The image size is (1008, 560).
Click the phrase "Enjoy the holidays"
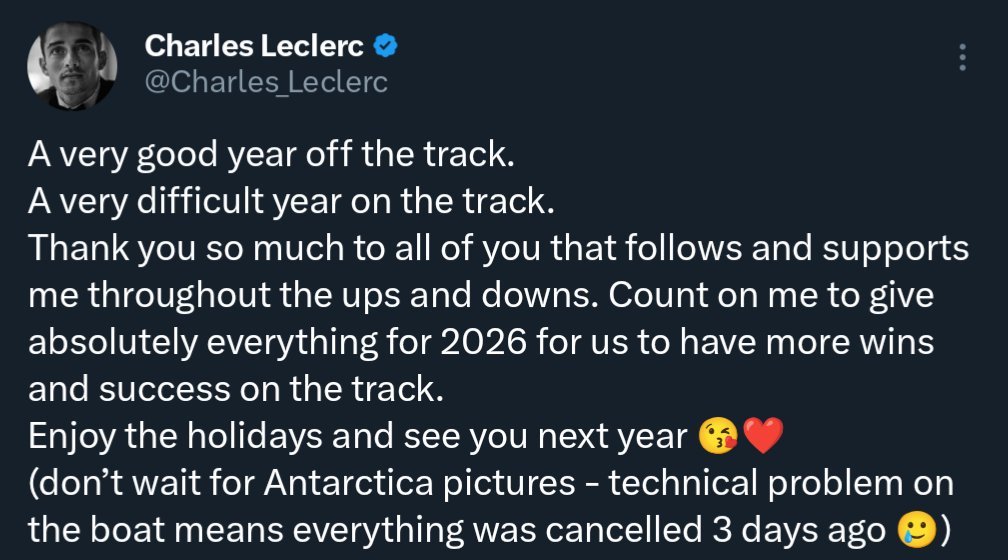point(154,437)
